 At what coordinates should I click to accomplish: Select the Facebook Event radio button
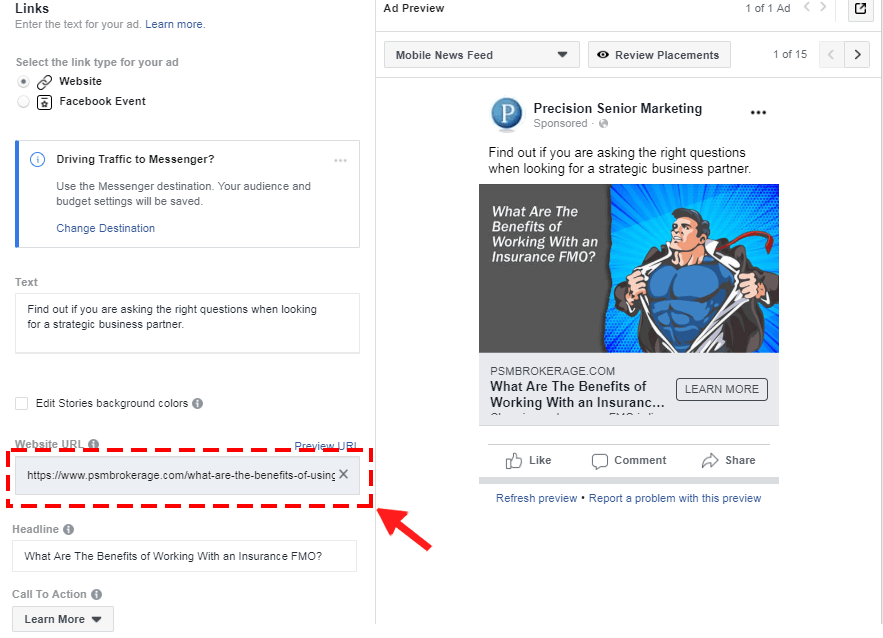coord(23,102)
